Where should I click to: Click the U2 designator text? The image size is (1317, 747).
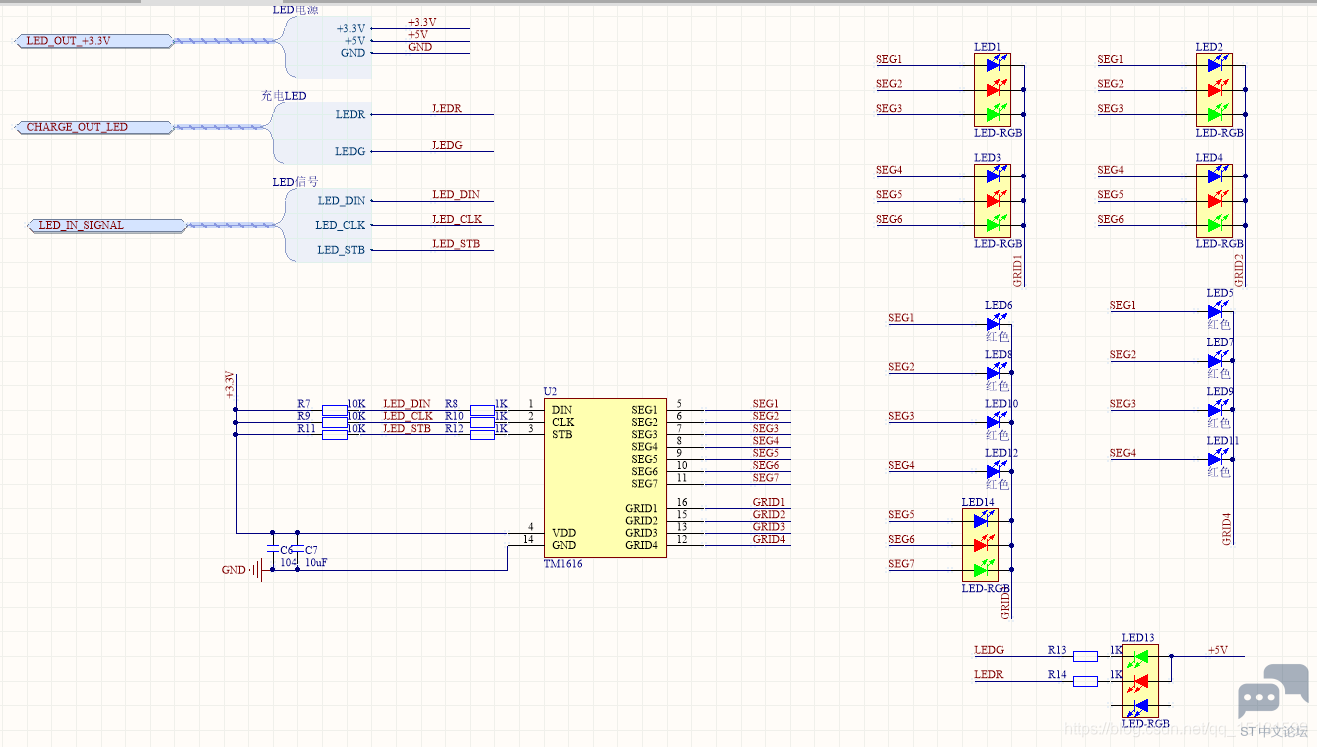(550, 390)
